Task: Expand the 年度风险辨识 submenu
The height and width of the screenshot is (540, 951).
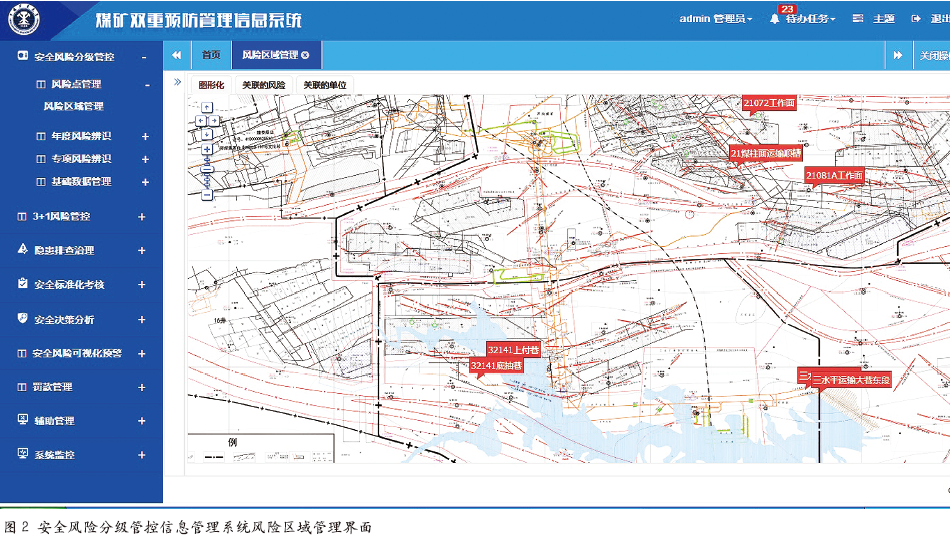Action: 145,136
